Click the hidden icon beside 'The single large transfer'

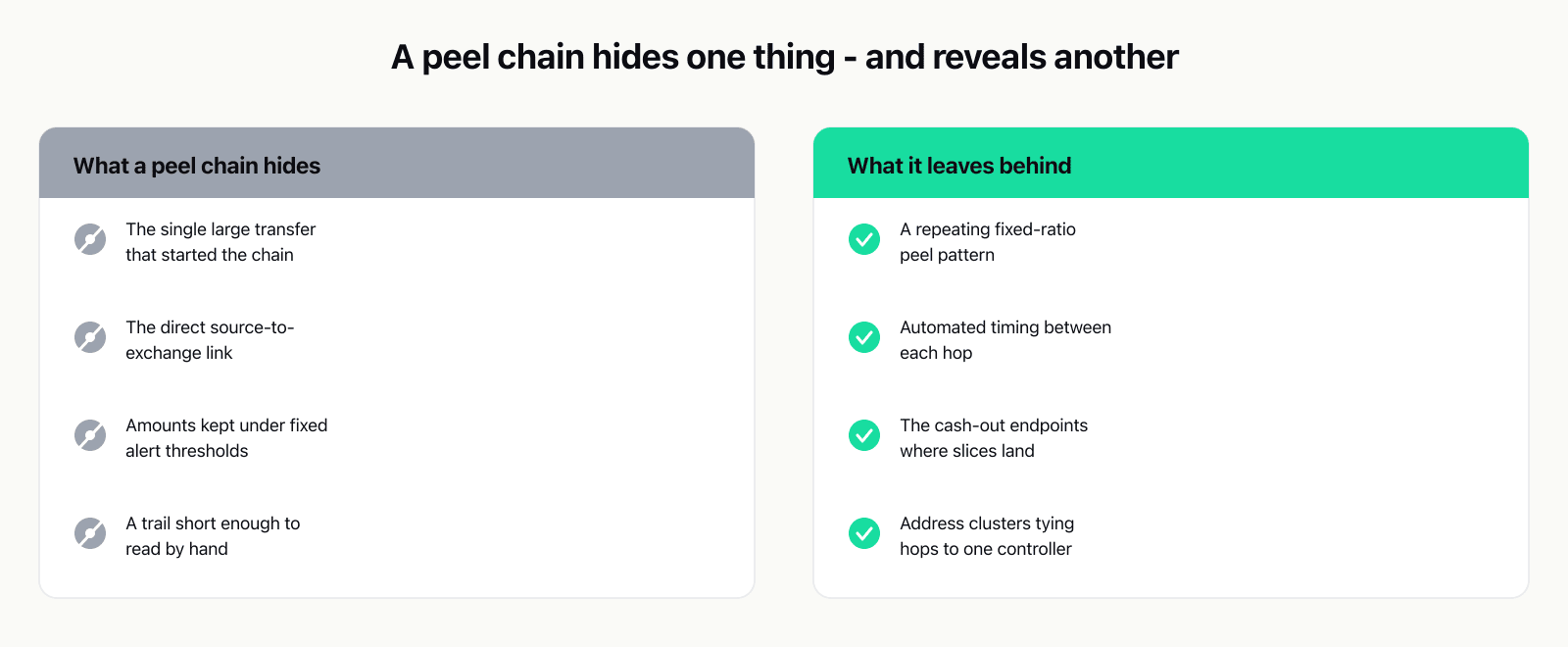point(90,239)
